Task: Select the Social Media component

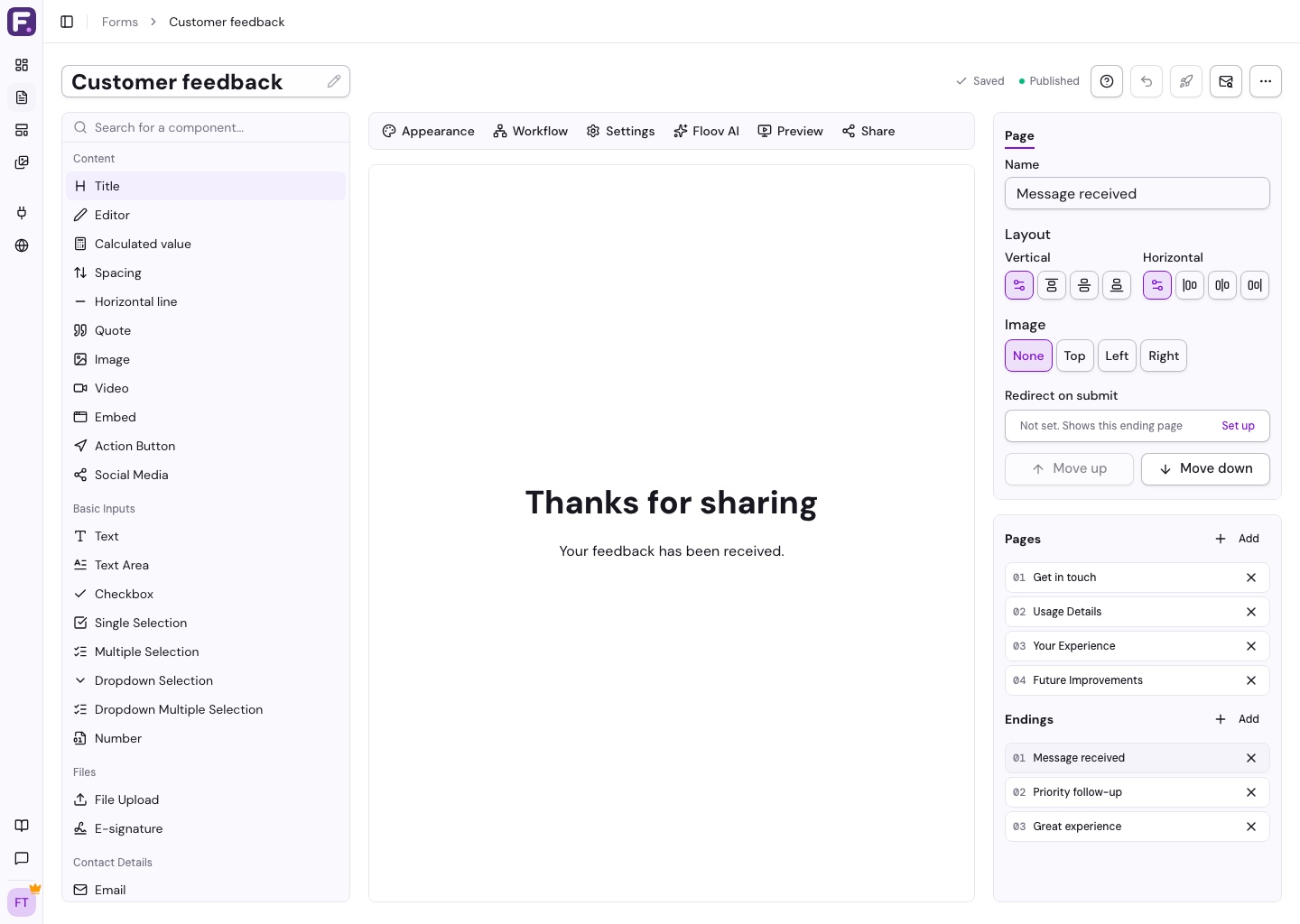Action: 206,475
